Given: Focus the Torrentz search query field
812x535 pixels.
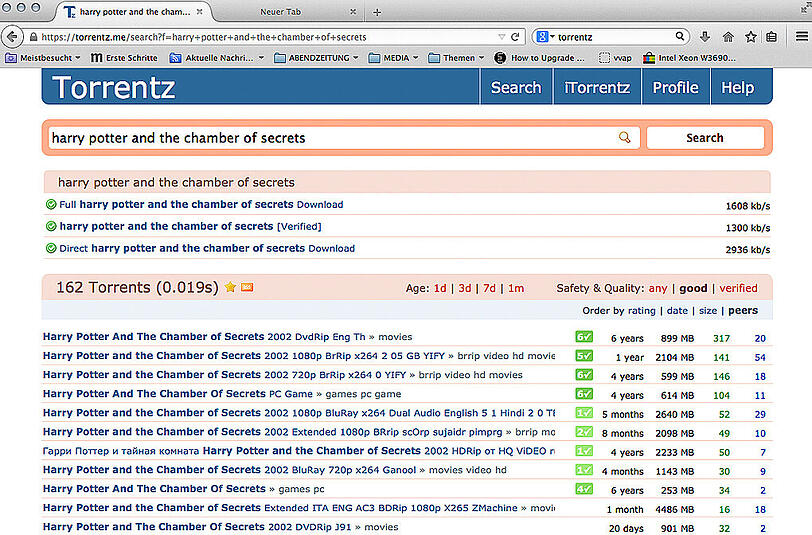Looking at the screenshot, I should pyautogui.click(x=344, y=138).
